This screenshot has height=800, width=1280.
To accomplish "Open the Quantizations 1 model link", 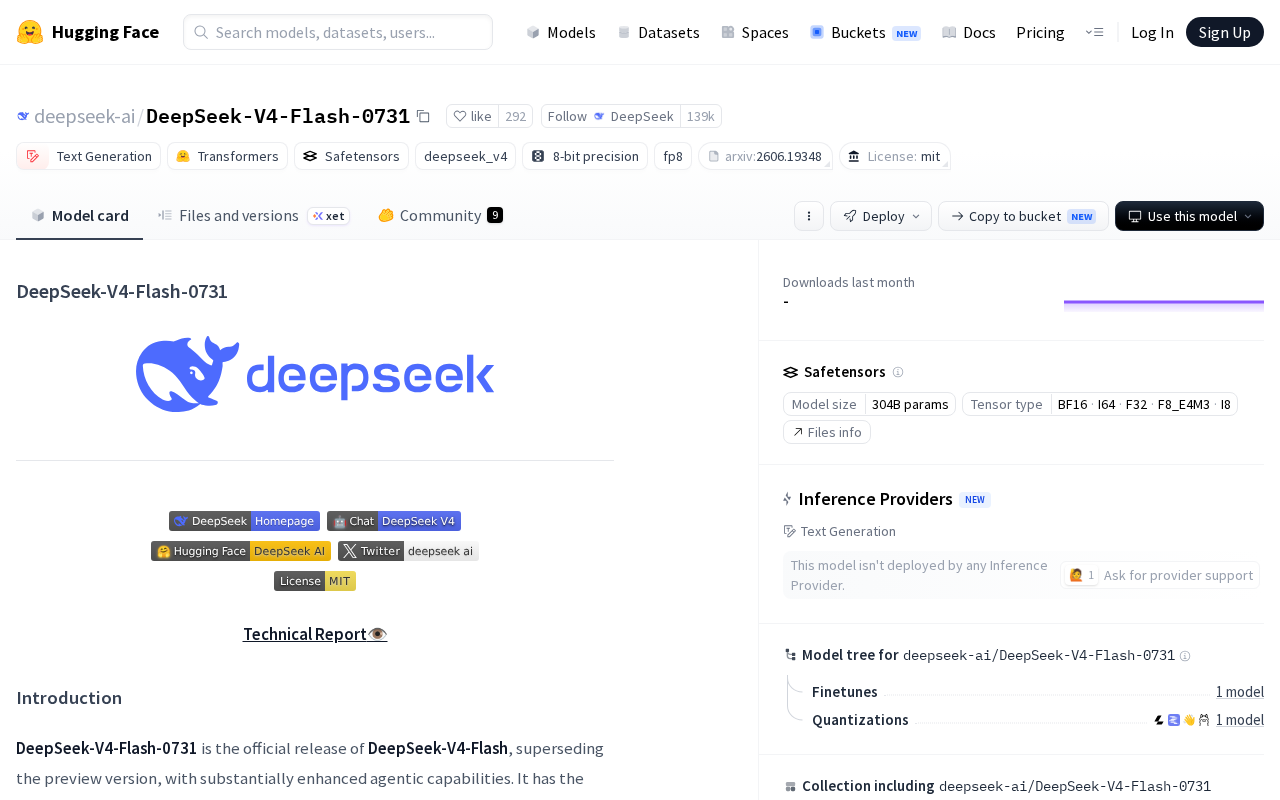I will pos(1240,720).
